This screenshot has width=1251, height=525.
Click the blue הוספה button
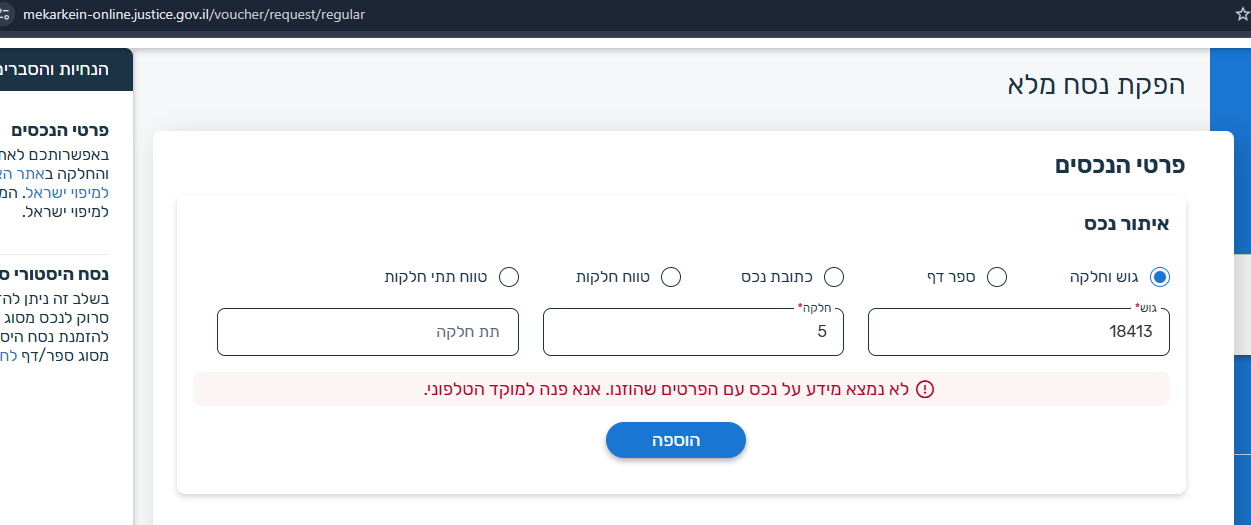pos(676,441)
